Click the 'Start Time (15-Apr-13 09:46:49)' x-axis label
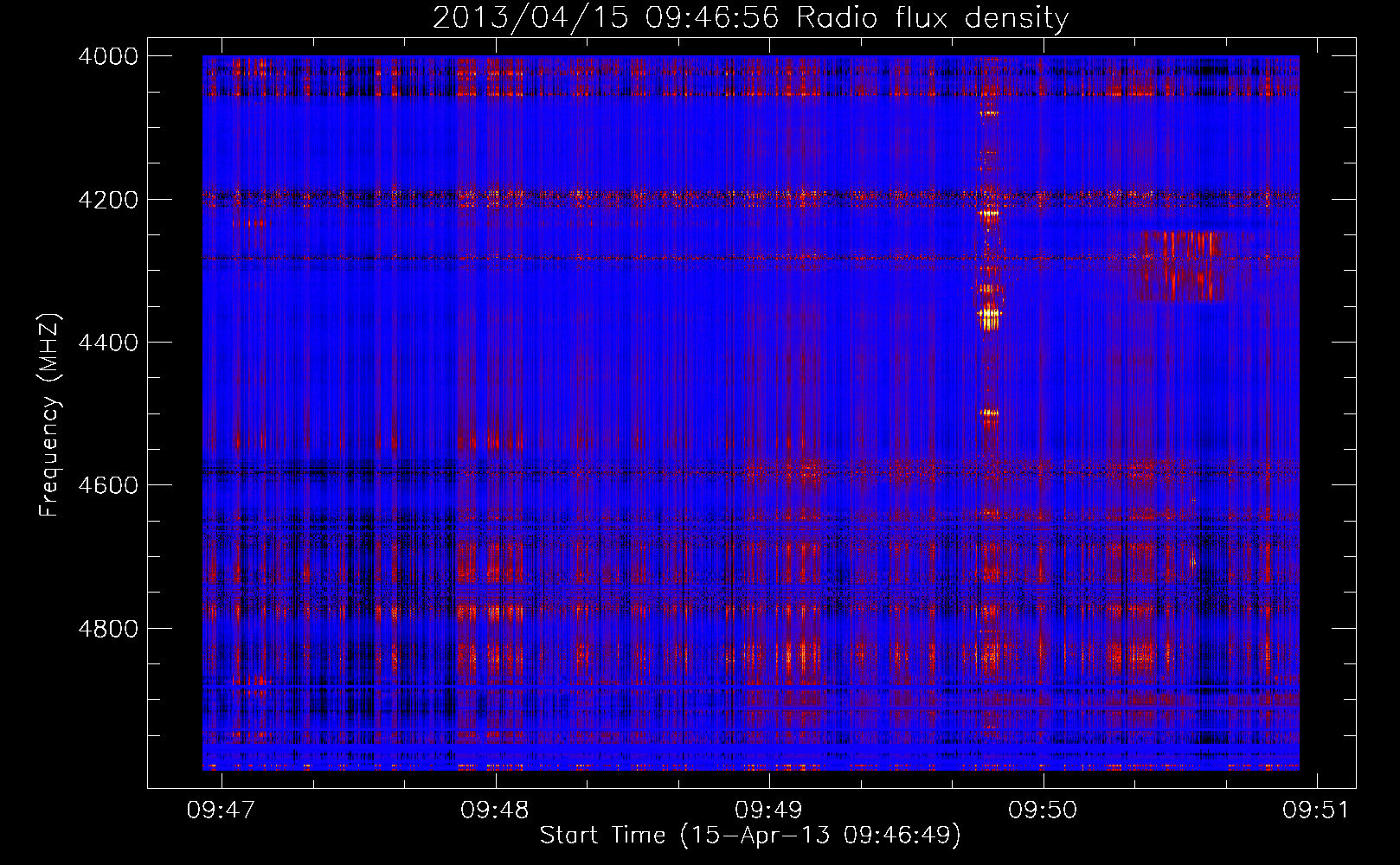Image resolution: width=1400 pixels, height=865 pixels. point(750,836)
